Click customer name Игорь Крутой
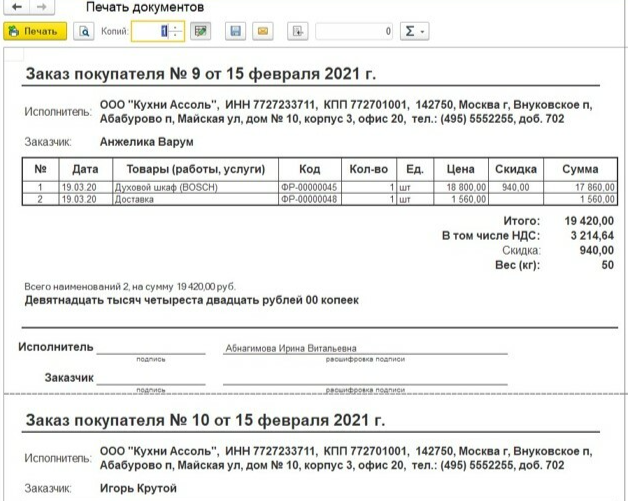628x501 pixels. [138, 489]
